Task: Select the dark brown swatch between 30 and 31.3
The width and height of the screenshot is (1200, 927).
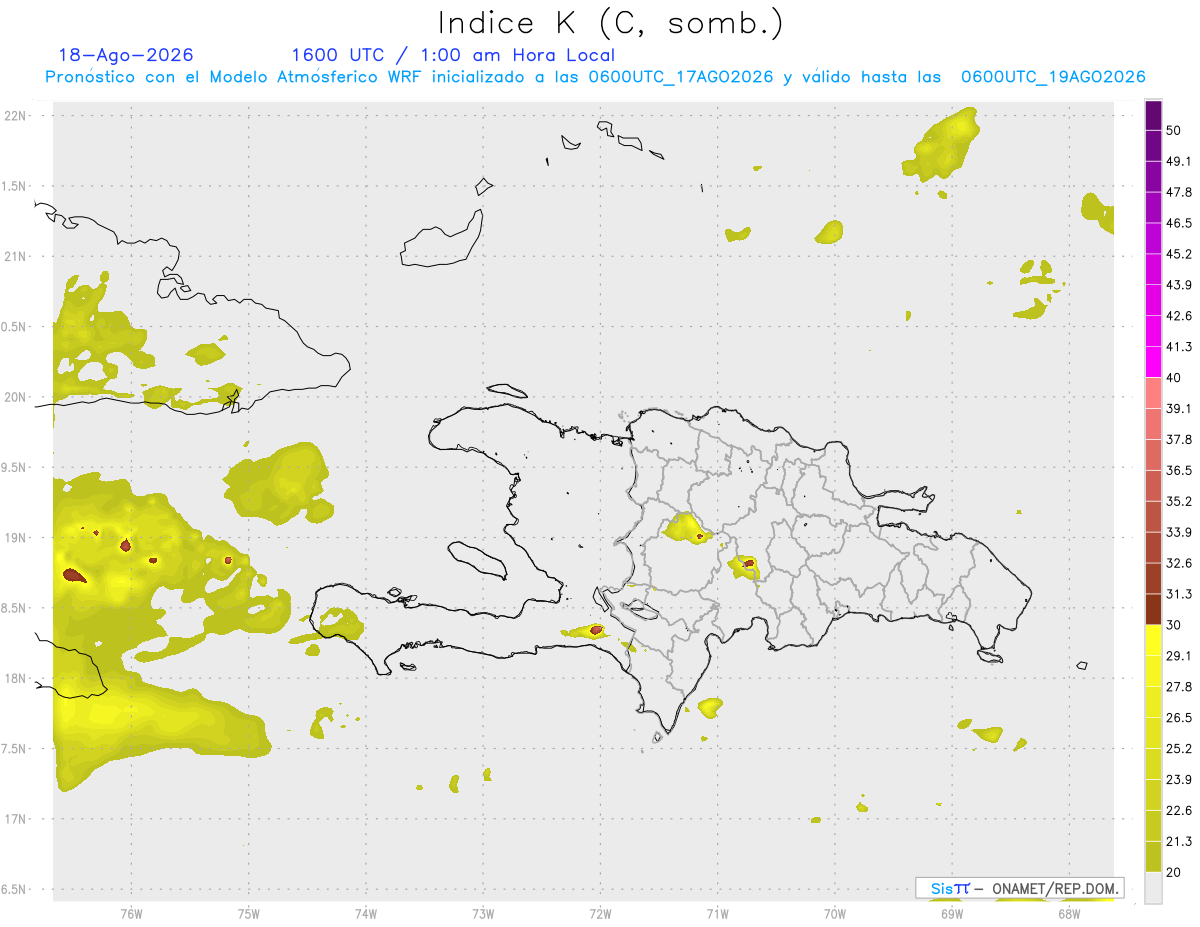Action: pyautogui.click(x=1153, y=610)
